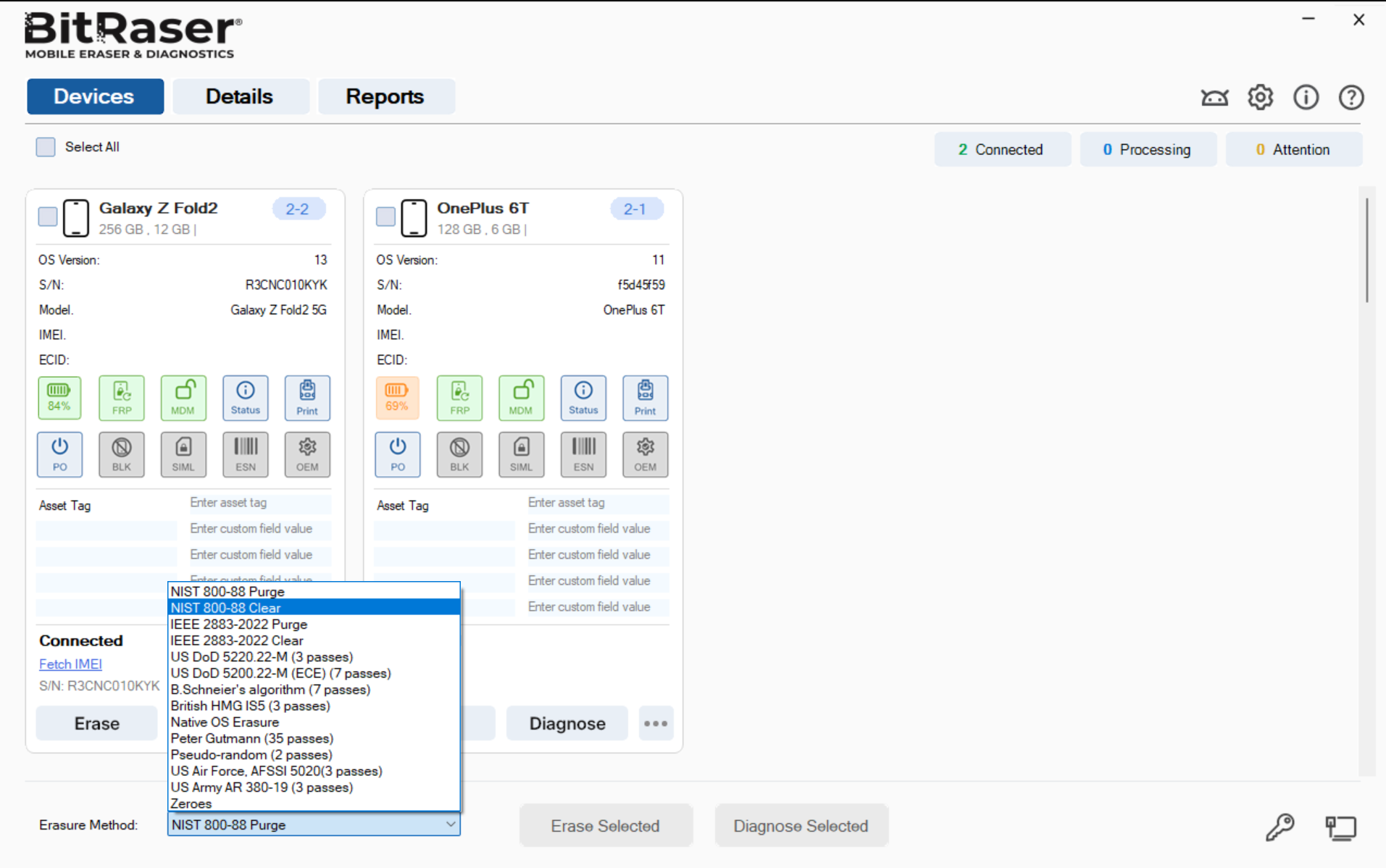Open settings via the gear icon
This screenshot has height=868, width=1386.
tap(1261, 97)
